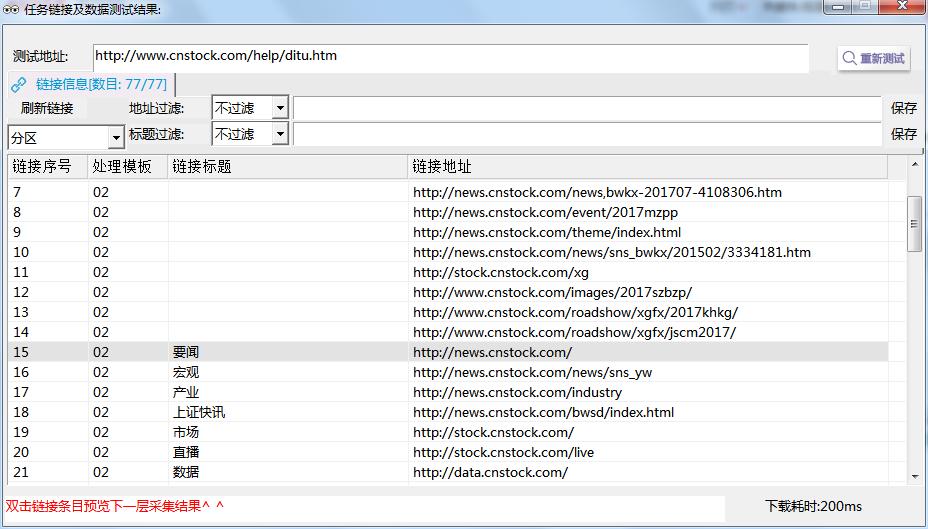Click the 标题过滤 text input field

click(588, 134)
